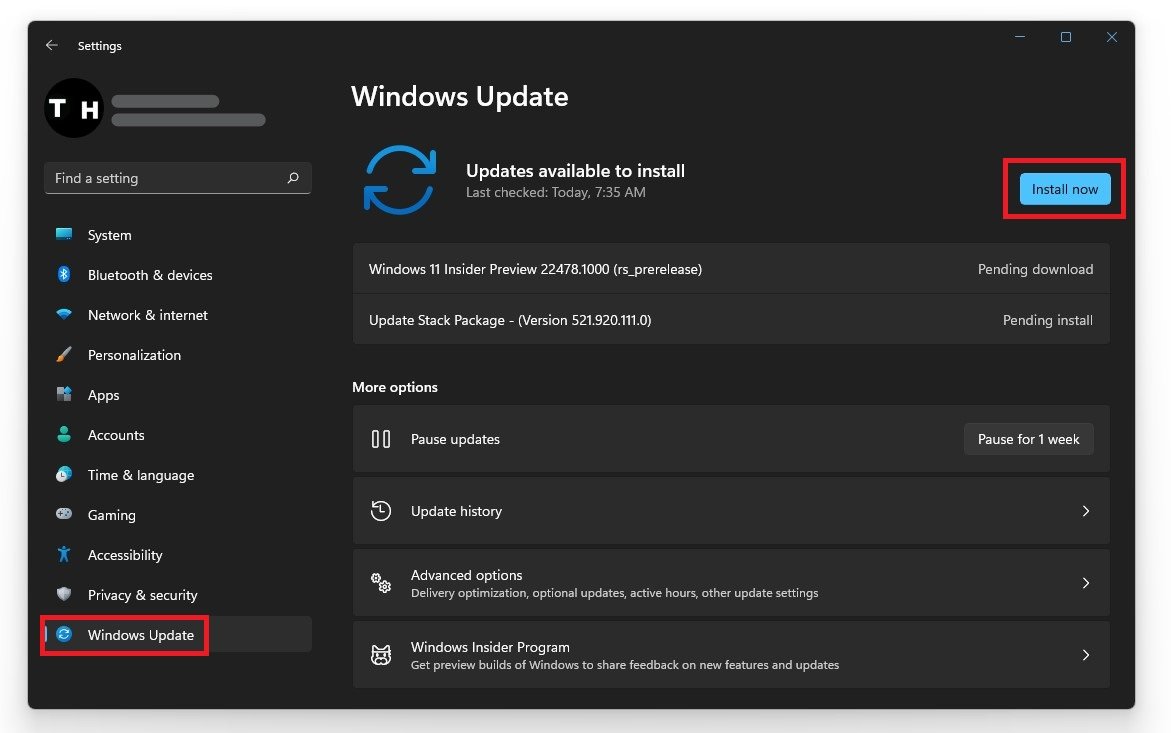
Task: Click the Find a setting search box
Action: [x=178, y=178]
